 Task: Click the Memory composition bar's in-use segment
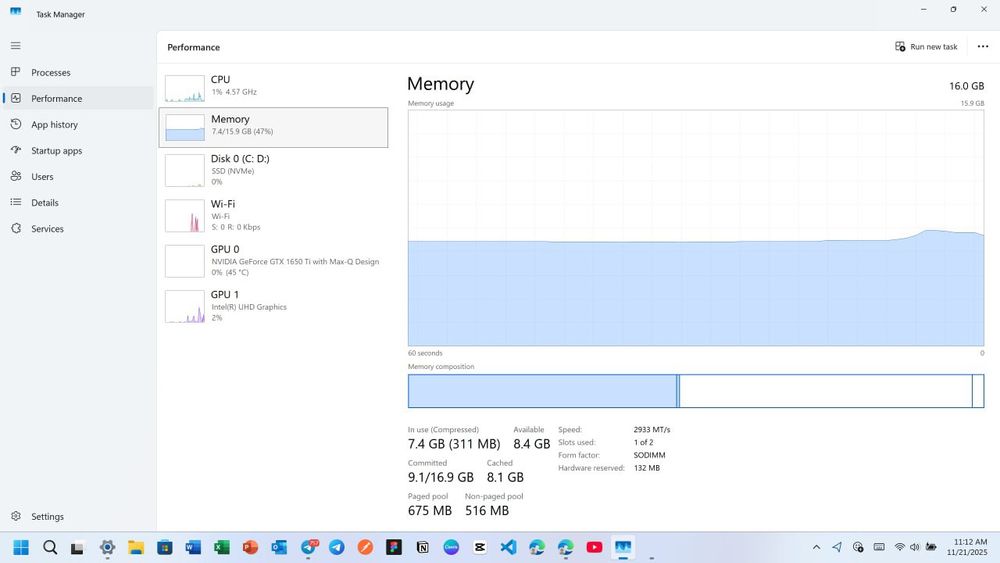pyautogui.click(x=542, y=391)
